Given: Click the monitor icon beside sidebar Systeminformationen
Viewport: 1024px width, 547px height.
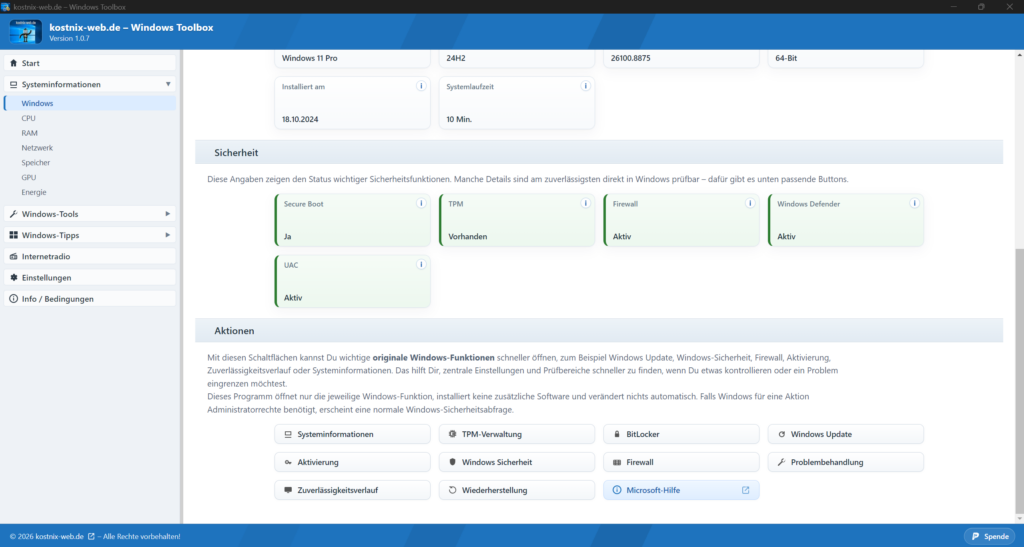Looking at the screenshot, I should pyautogui.click(x=13, y=84).
